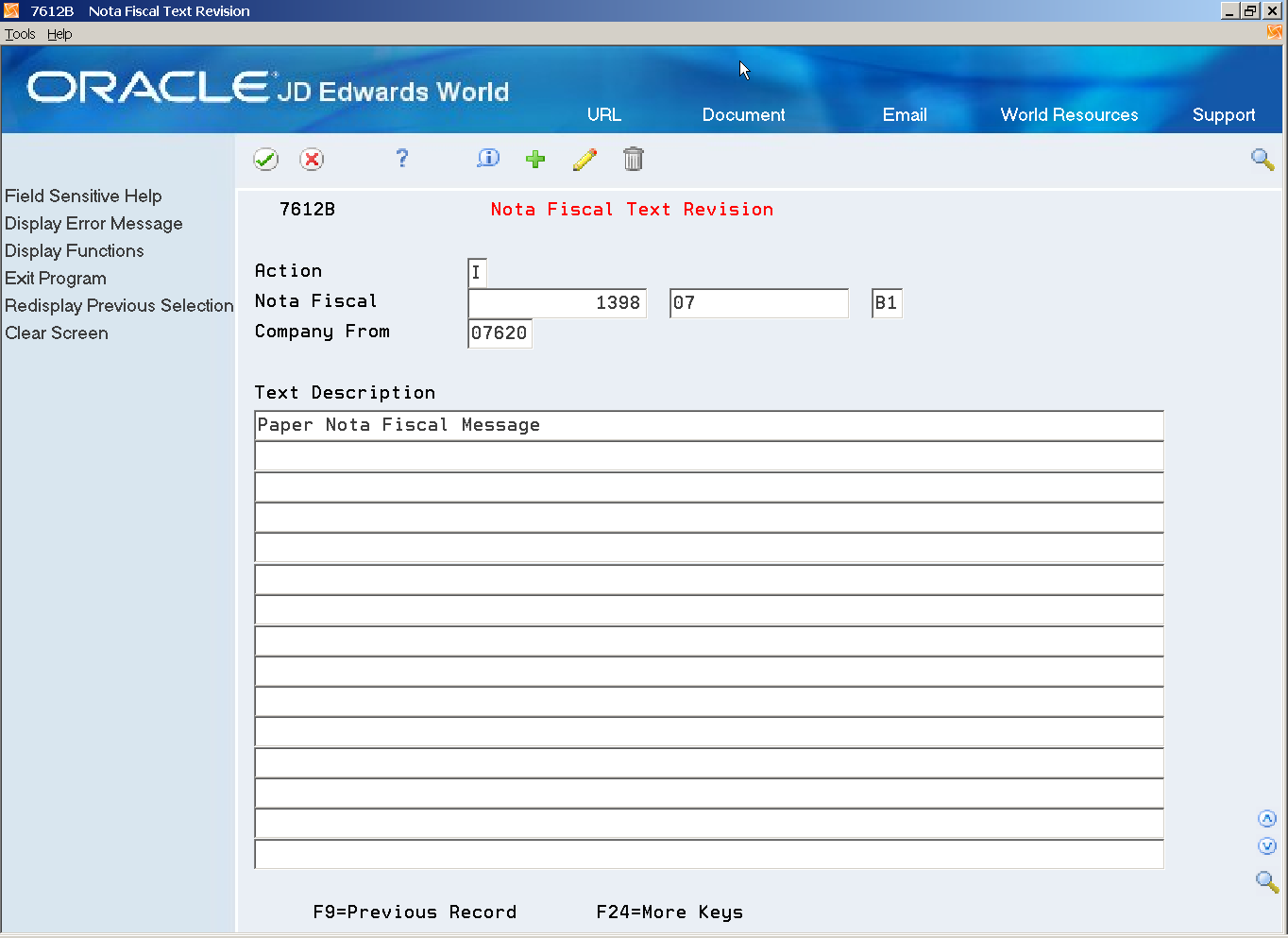Screen dimensions: 1288x938
Task: Select Display Error Message
Action: pos(93,223)
